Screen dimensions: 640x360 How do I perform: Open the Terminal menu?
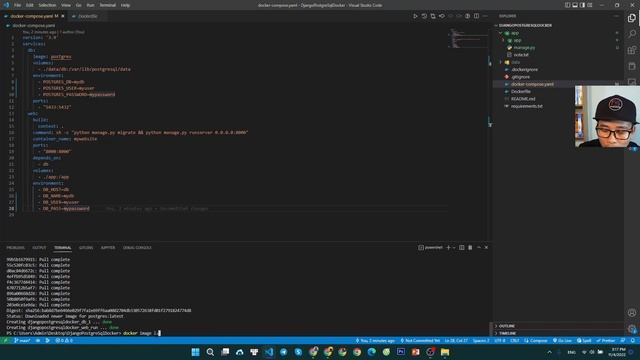pyautogui.click(x=107, y=5)
